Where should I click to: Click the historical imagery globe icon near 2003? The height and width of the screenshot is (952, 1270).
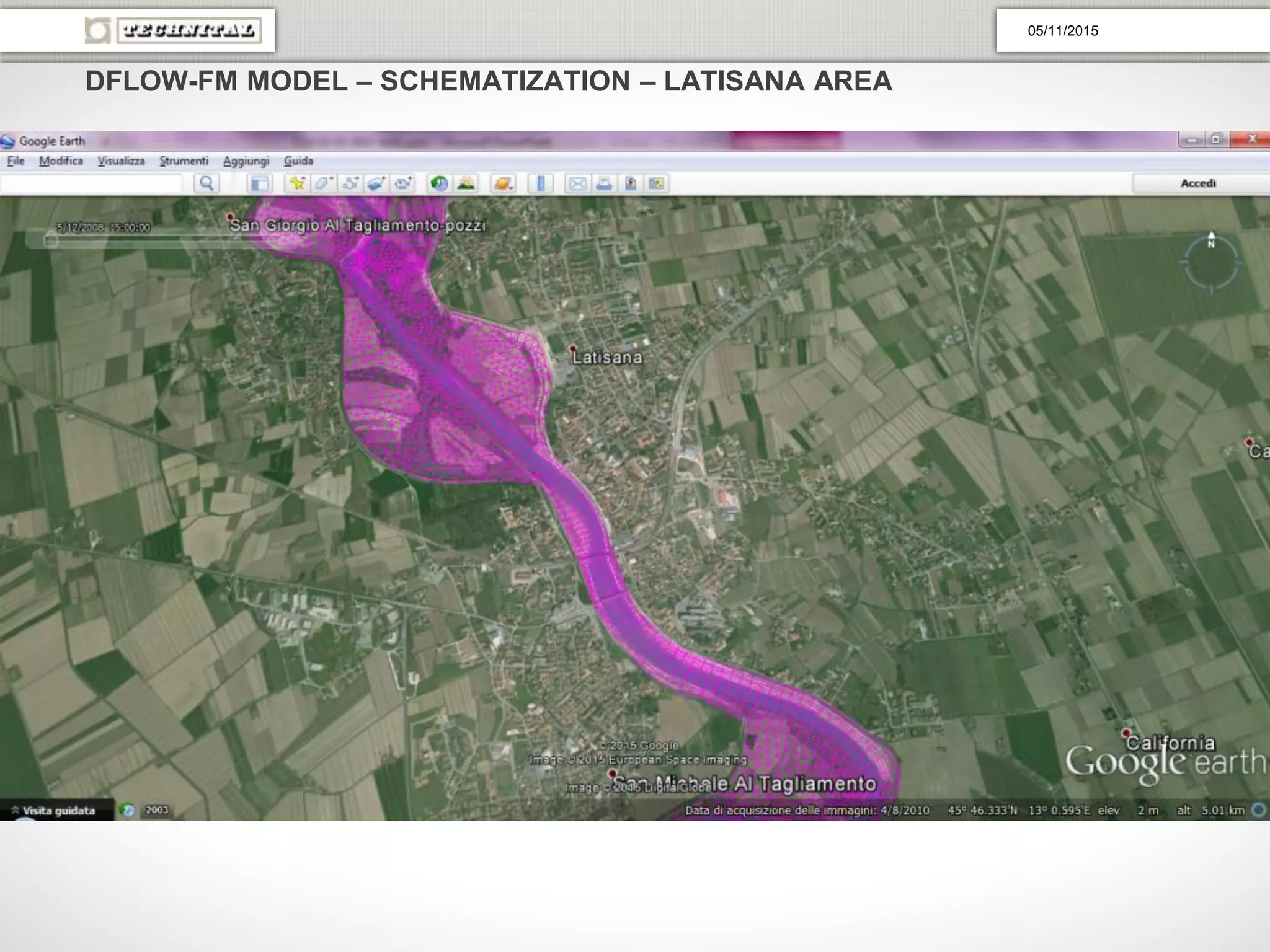[x=128, y=810]
